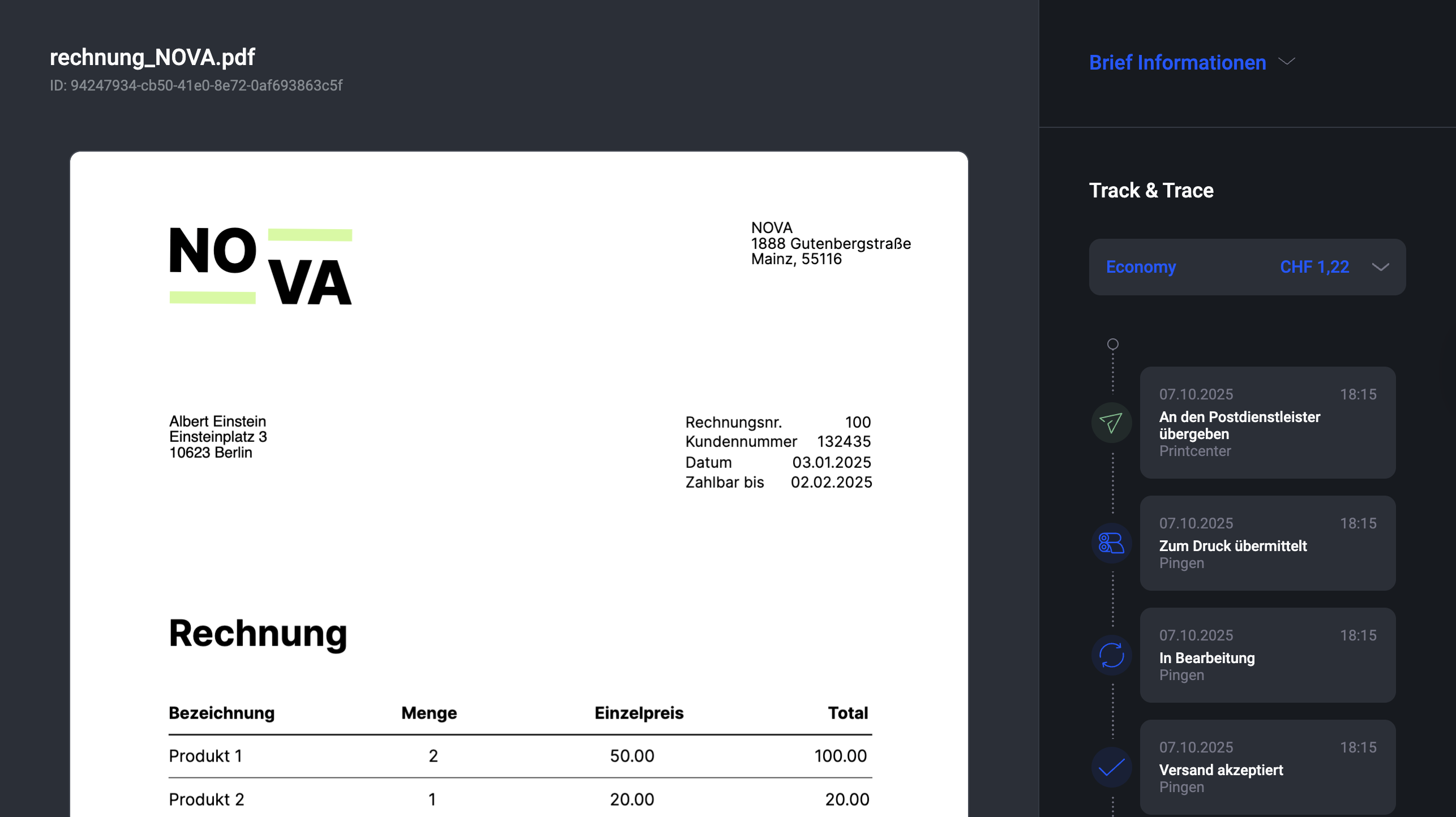Screen dimensions: 1456x817
Task: Select the document ID text
Action: (x=196, y=85)
